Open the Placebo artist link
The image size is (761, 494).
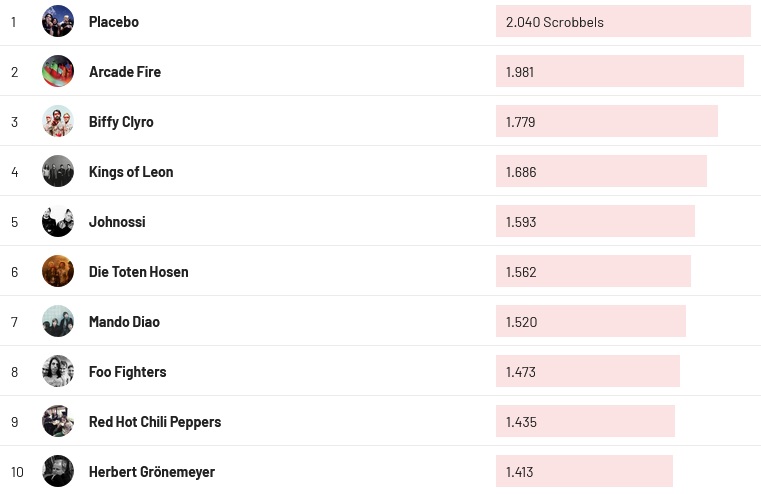click(x=113, y=22)
